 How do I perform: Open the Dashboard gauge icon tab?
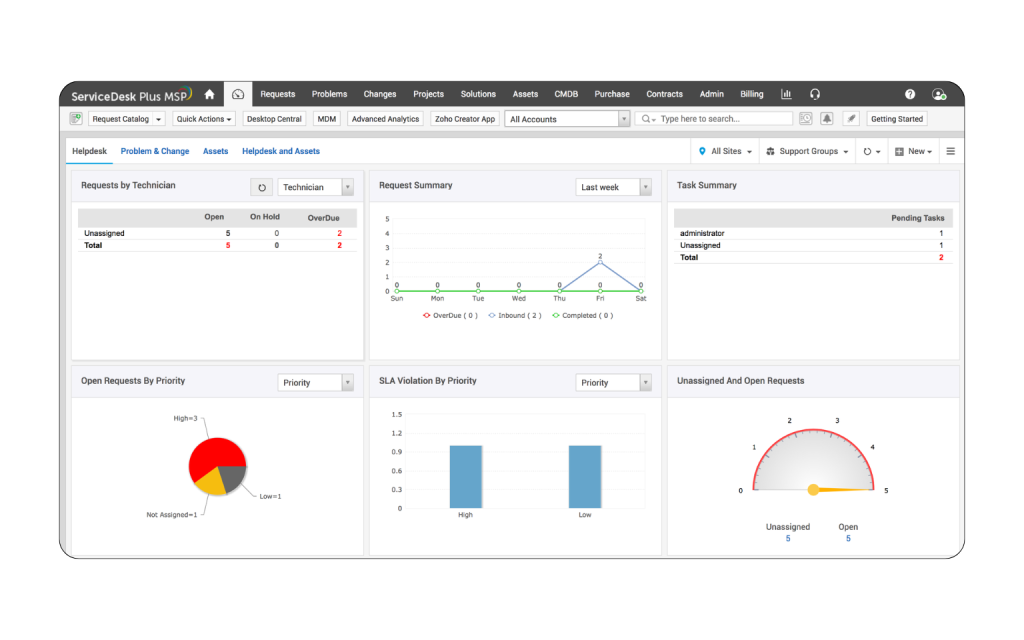point(238,94)
